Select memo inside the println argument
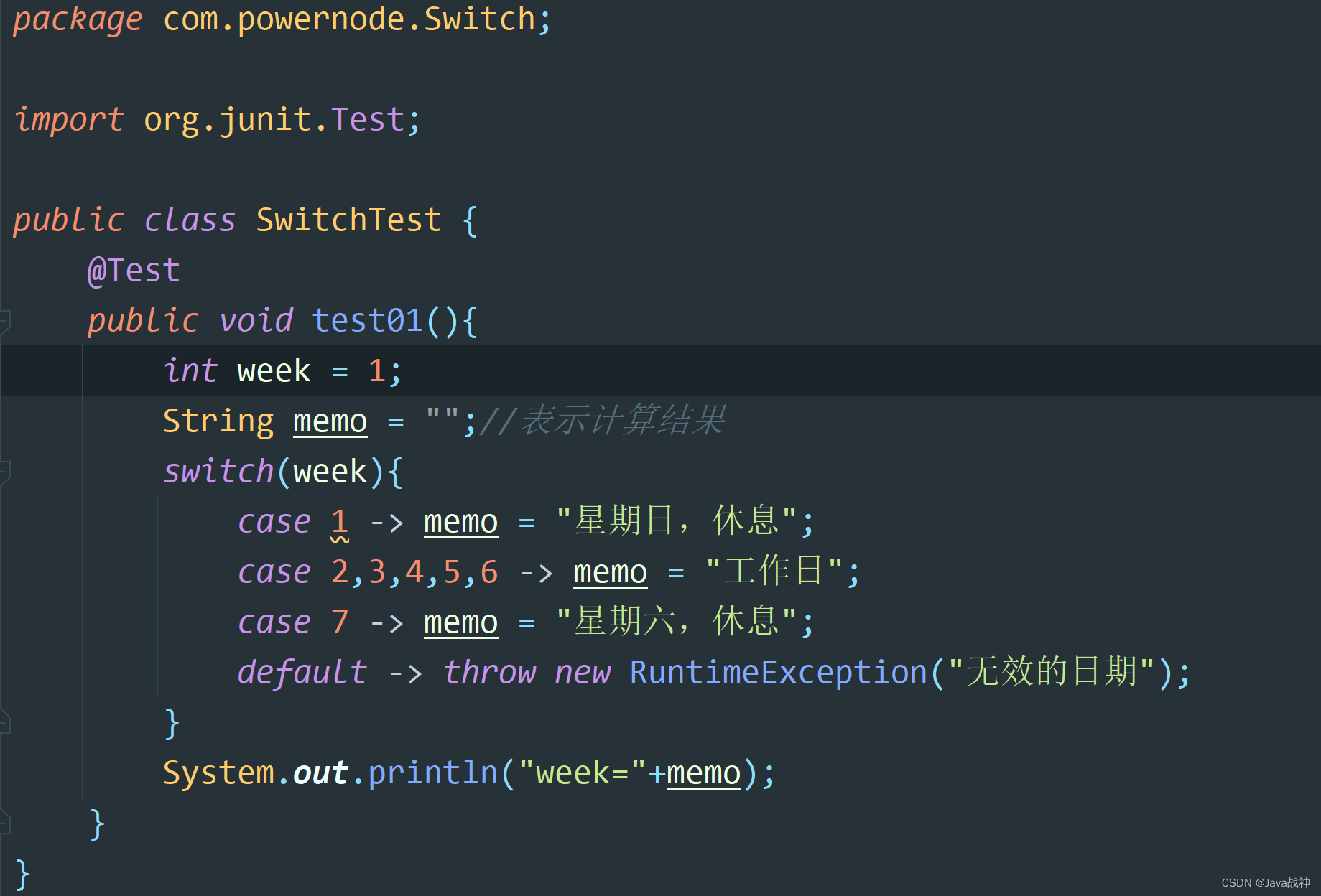This screenshot has width=1321, height=896. click(703, 772)
